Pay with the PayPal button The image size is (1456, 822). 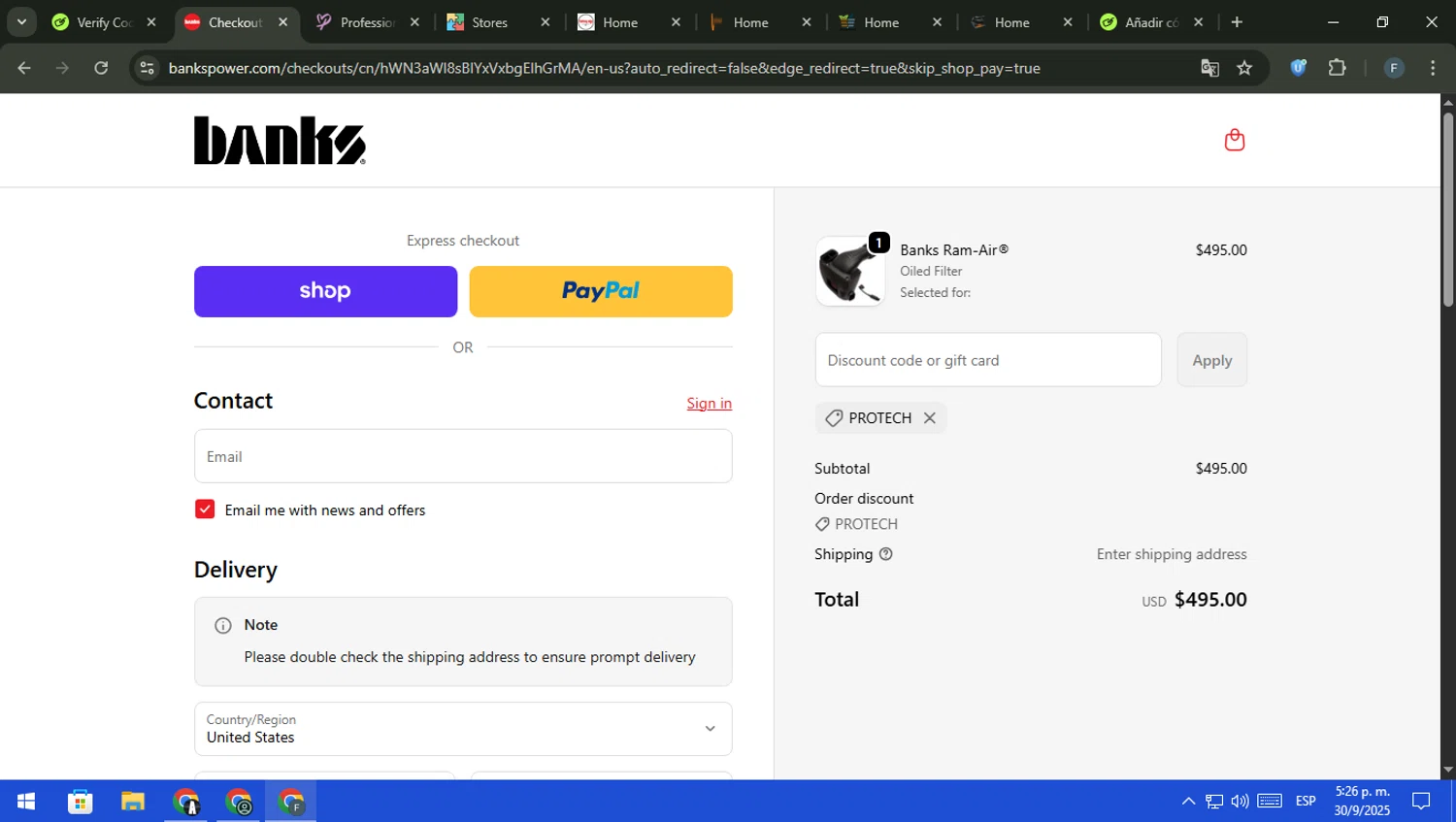point(601,291)
